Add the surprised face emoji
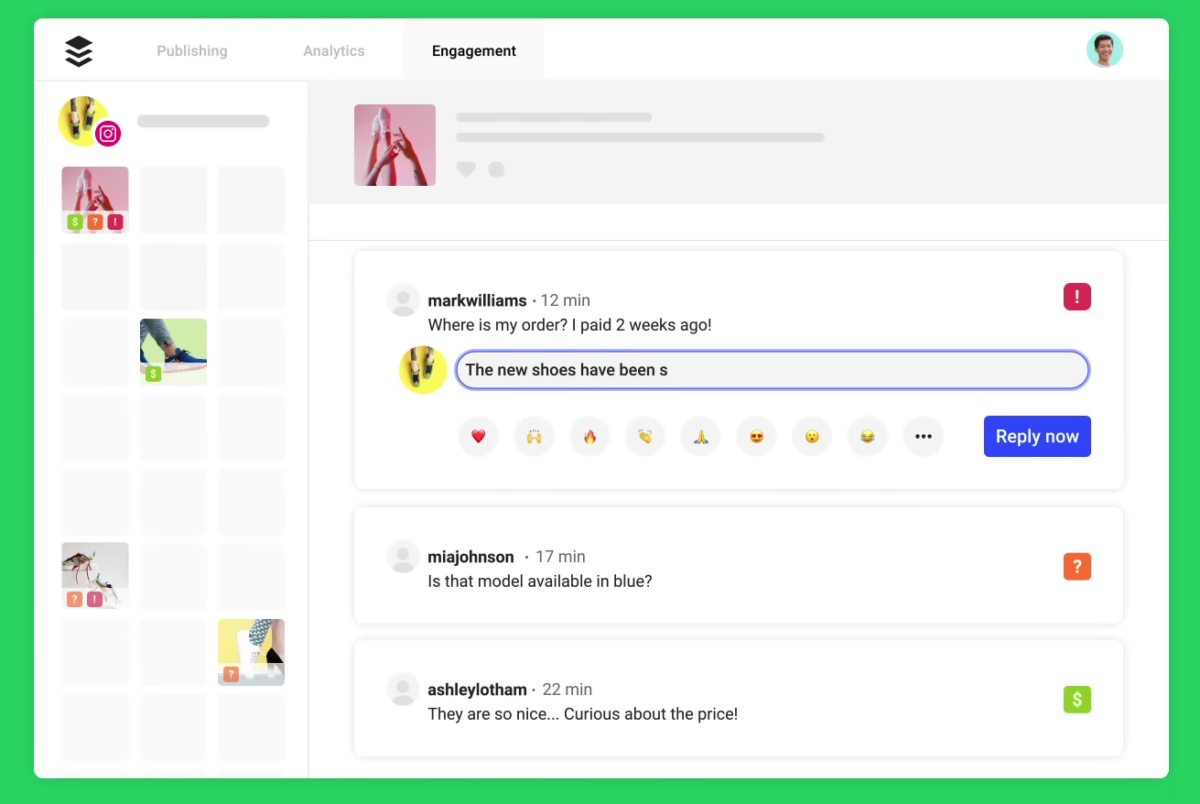 tap(812, 437)
